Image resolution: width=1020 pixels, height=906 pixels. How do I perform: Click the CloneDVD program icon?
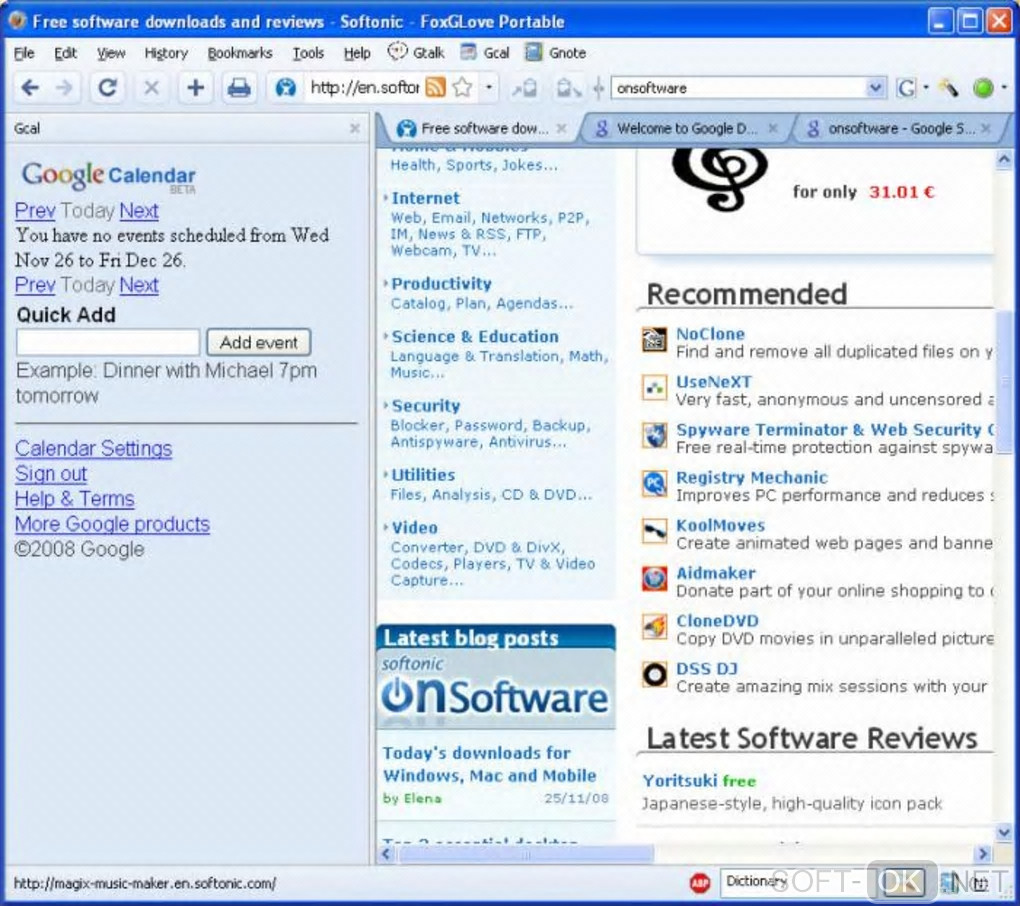click(x=654, y=626)
